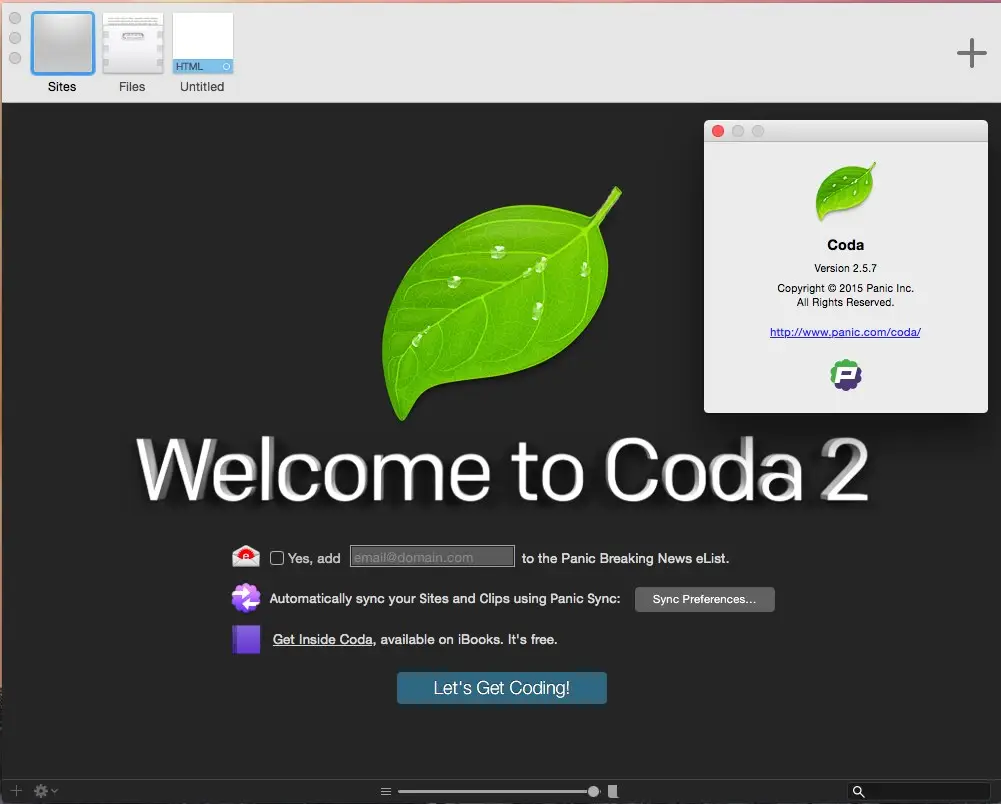The image size is (1001, 804).
Task: Click Let's Get Coding button
Action: [501, 688]
